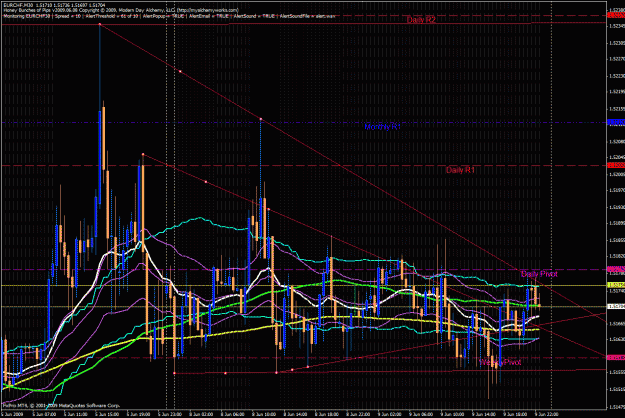Click the '9 Jun 02:00' time axis label
This screenshot has width=625, height=418.
tap(390, 414)
